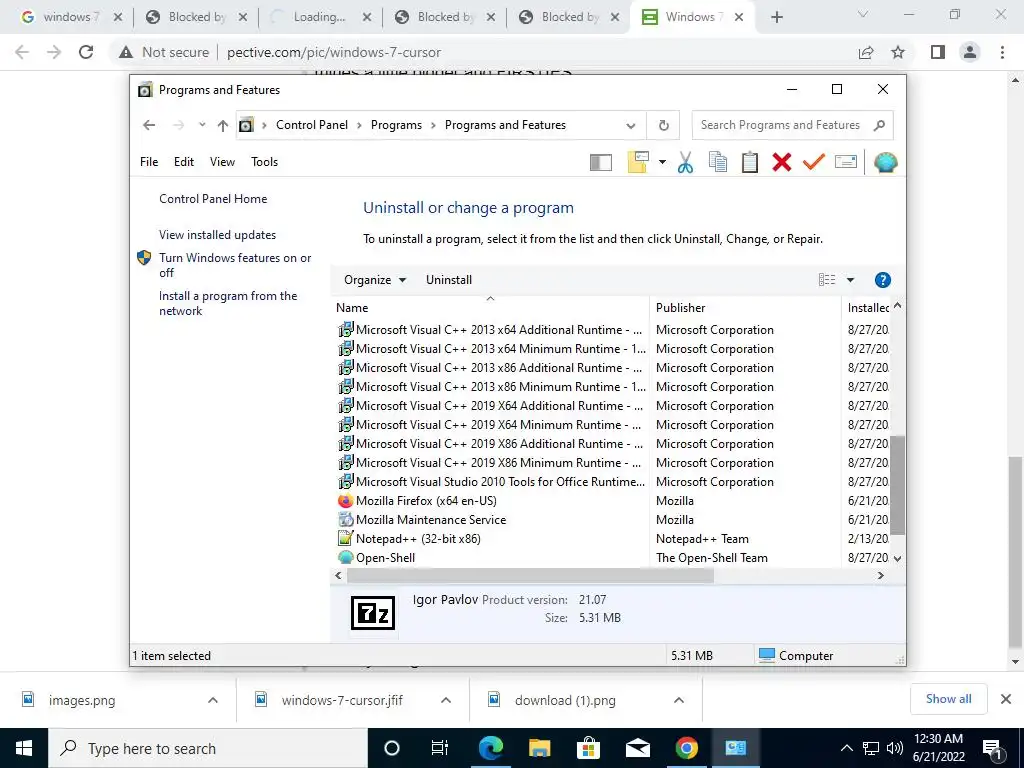Expand the Move to dropdown arrow in toolbar

click(662, 162)
